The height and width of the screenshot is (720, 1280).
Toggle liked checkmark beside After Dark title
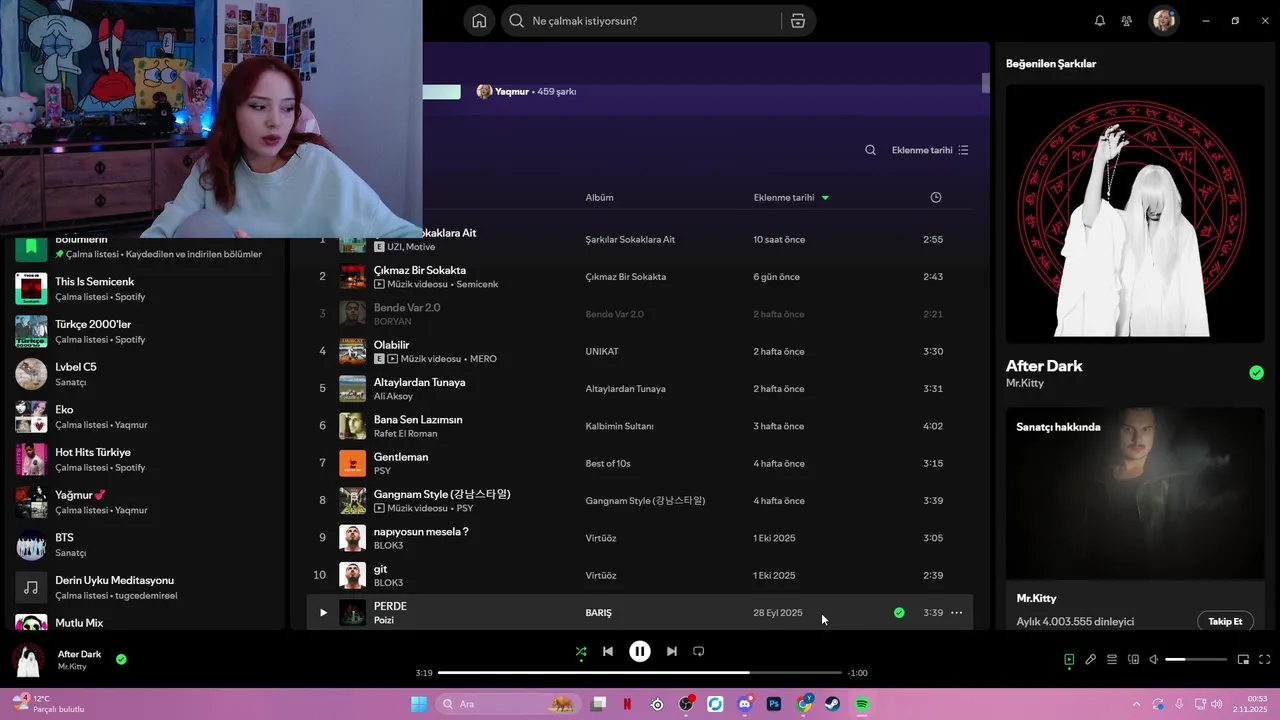pos(1256,373)
